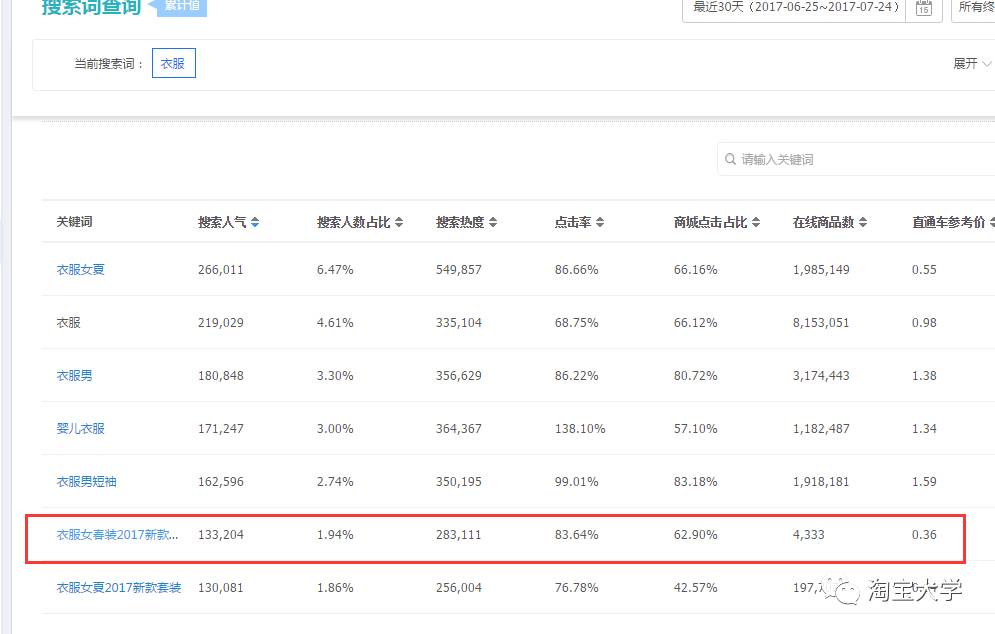Viewport: 995px width, 634px height.
Task: Click the magnifier icon in keyword search
Action: 729,160
